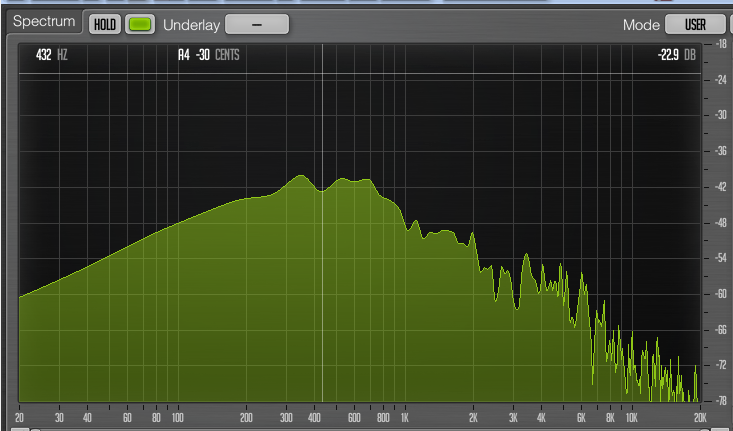733x431 pixels.
Task: Click the 10K frequency axis label
Action: tap(632, 417)
